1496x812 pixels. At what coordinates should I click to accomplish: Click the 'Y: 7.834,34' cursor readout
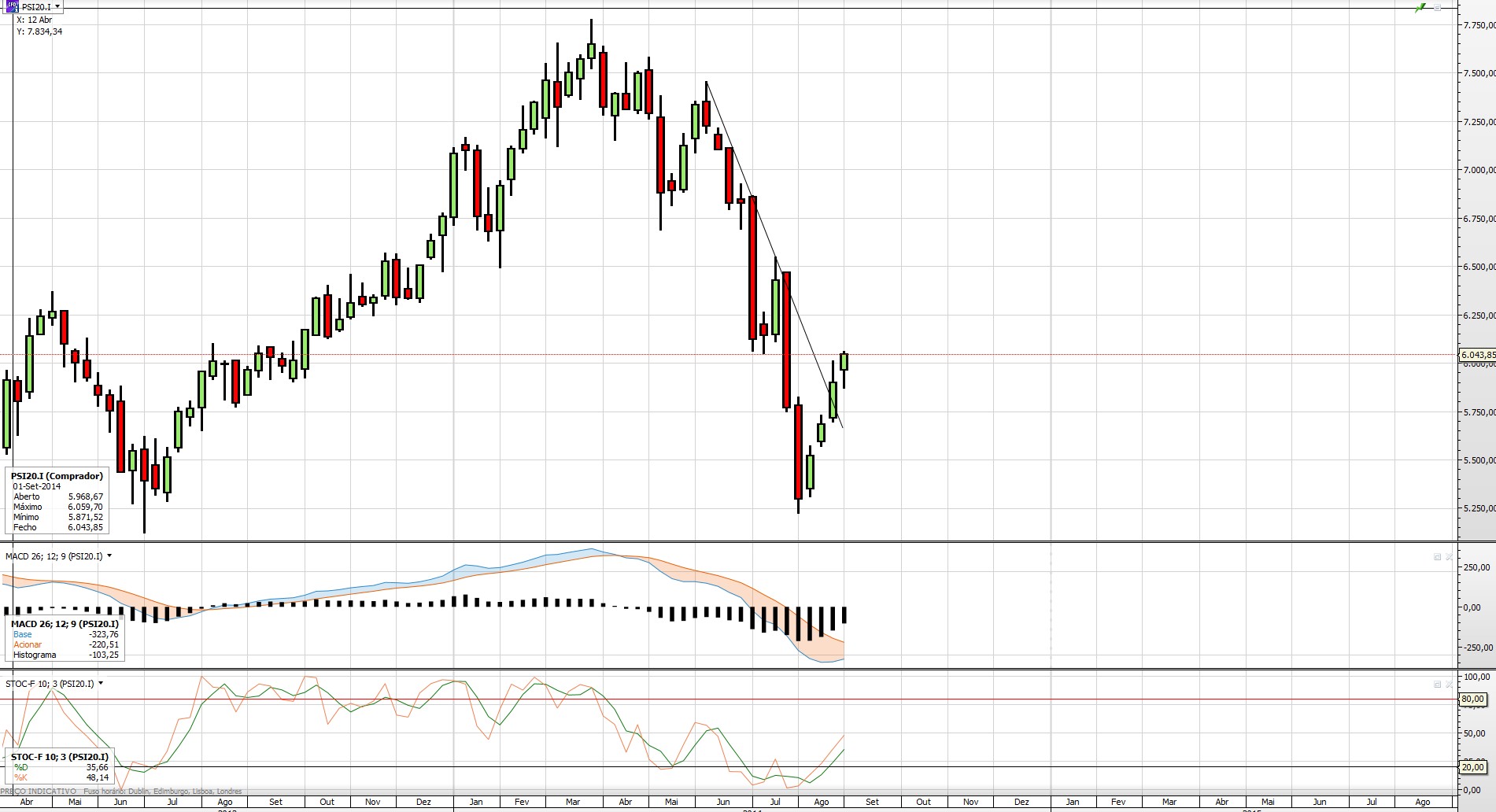pos(39,31)
